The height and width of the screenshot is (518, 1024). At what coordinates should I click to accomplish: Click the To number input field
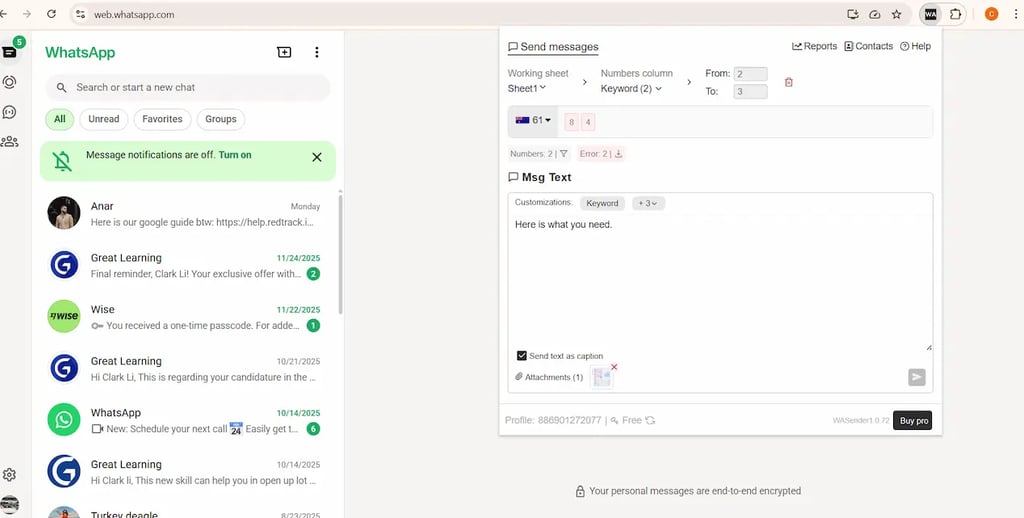(x=750, y=91)
